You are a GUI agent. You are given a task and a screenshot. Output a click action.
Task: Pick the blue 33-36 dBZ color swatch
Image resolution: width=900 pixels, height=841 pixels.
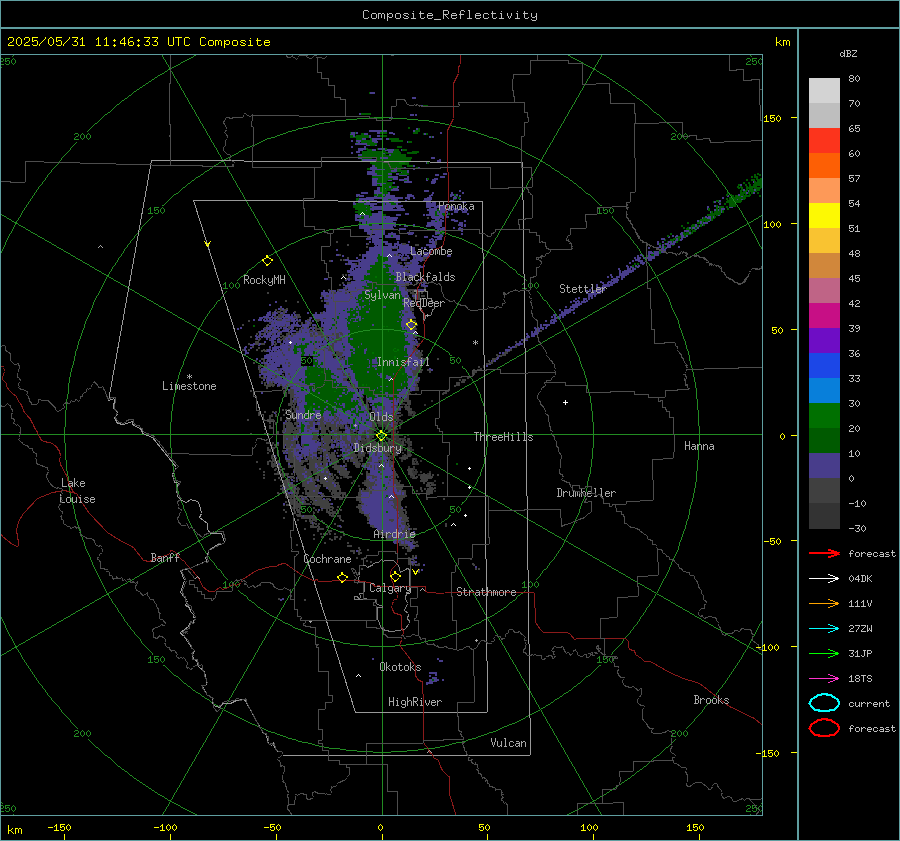(x=824, y=365)
